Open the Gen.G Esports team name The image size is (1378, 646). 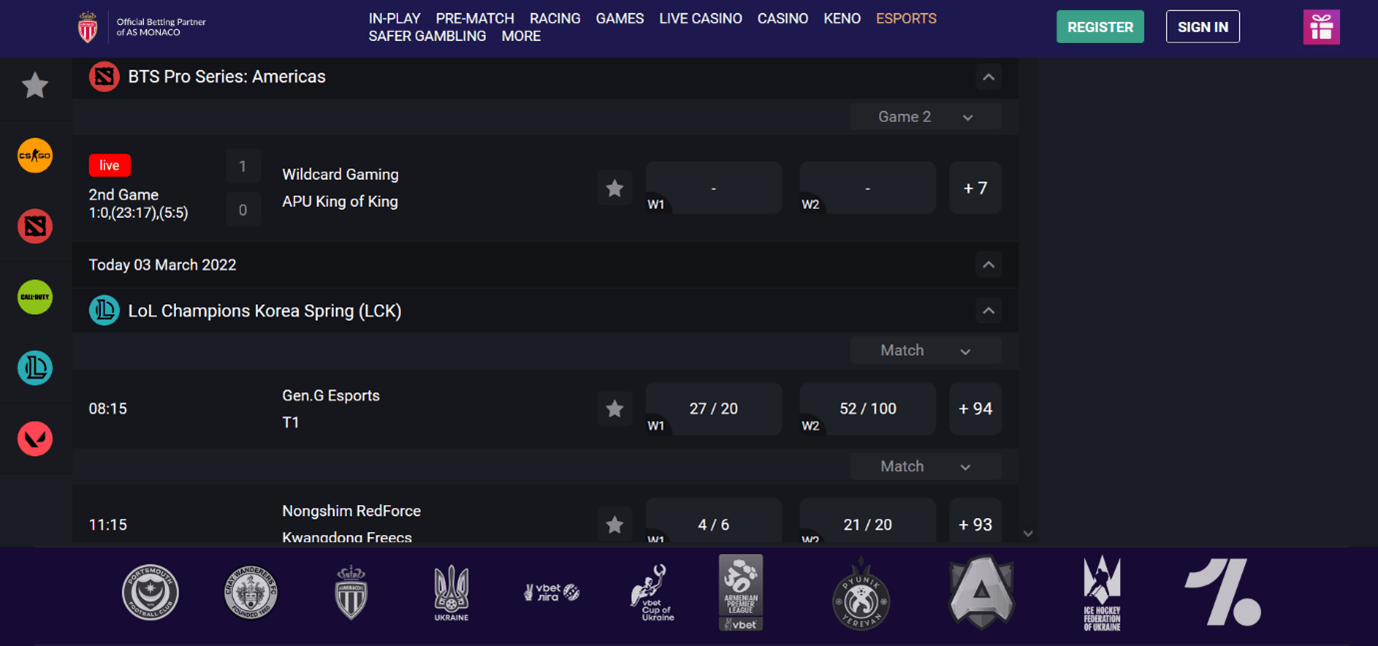click(331, 396)
